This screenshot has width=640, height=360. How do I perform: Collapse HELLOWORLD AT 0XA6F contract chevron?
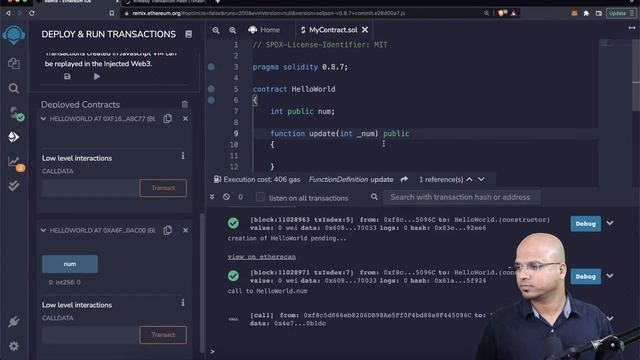43,231
